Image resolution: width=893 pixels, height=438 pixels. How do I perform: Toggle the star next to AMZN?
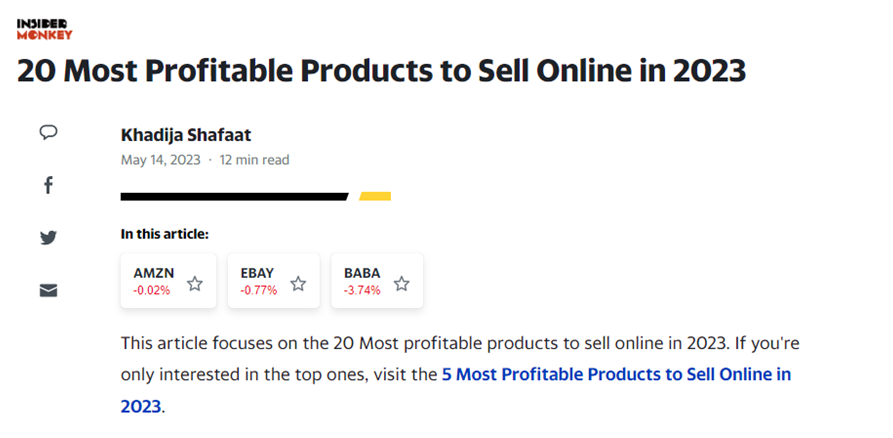click(195, 283)
